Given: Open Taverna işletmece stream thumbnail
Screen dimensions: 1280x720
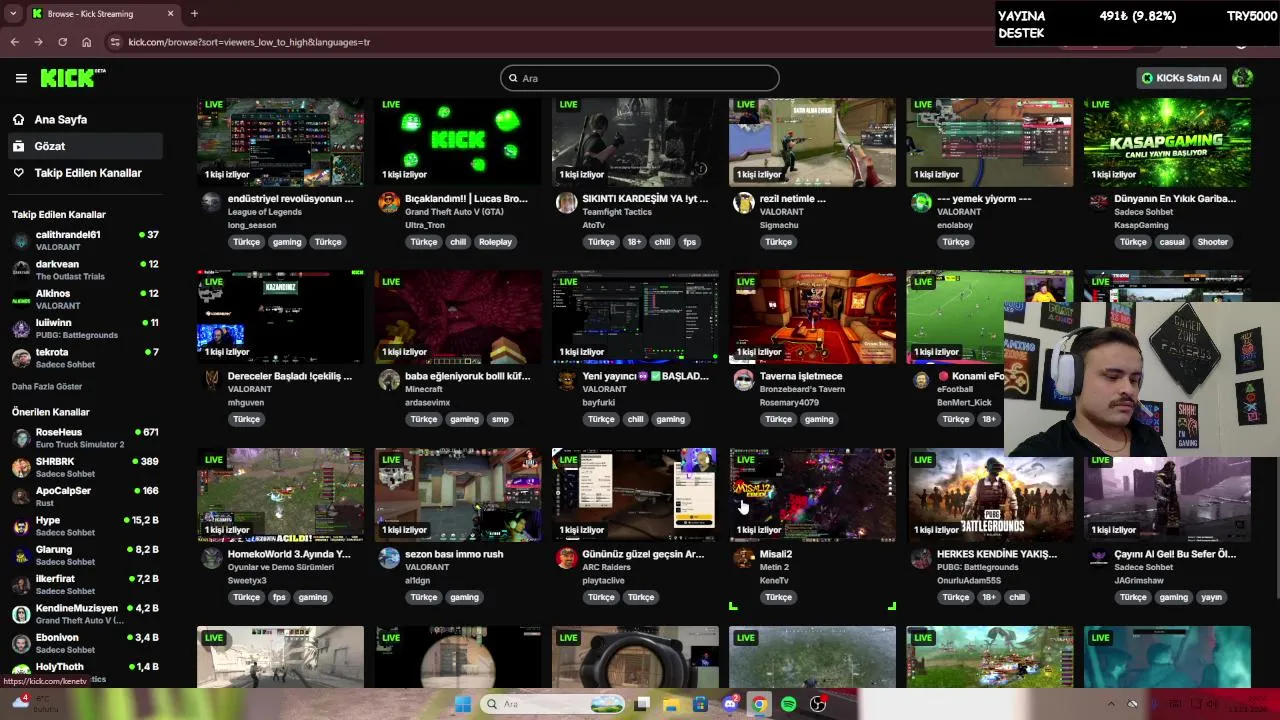Looking at the screenshot, I should click(812, 317).
